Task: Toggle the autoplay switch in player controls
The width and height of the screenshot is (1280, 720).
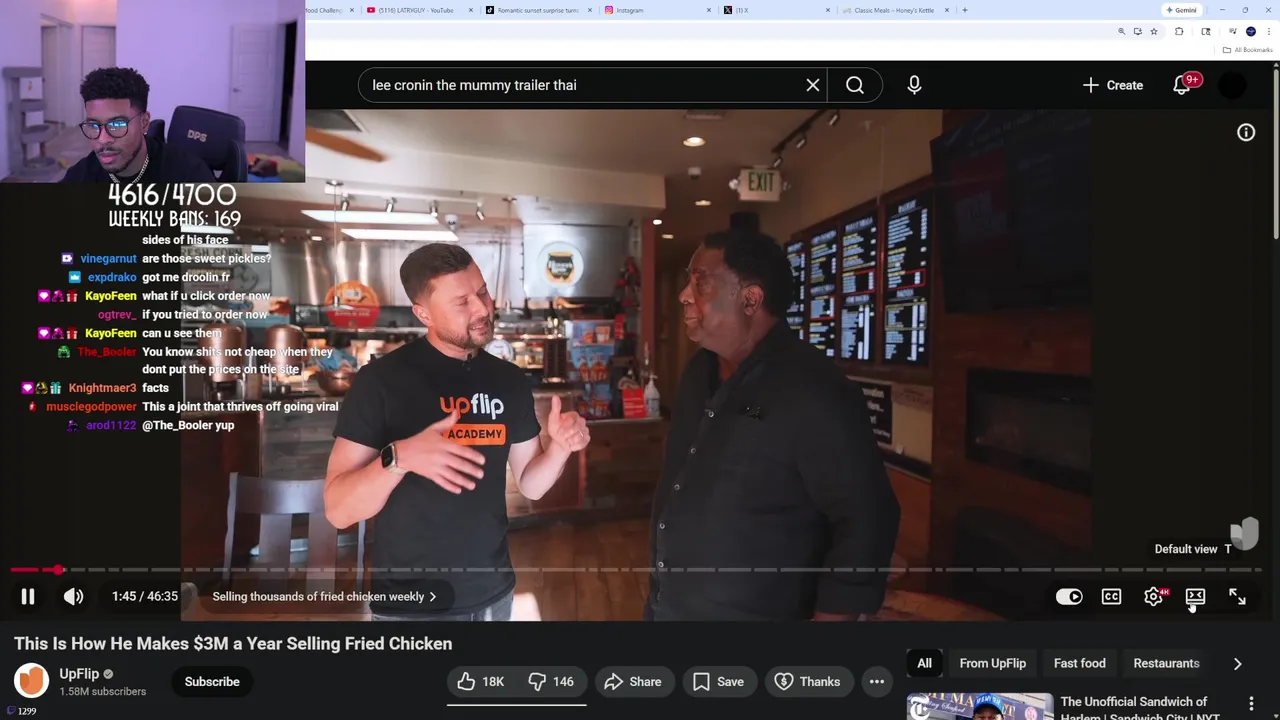Action: pyautogui.click(x=1069, y=596)
